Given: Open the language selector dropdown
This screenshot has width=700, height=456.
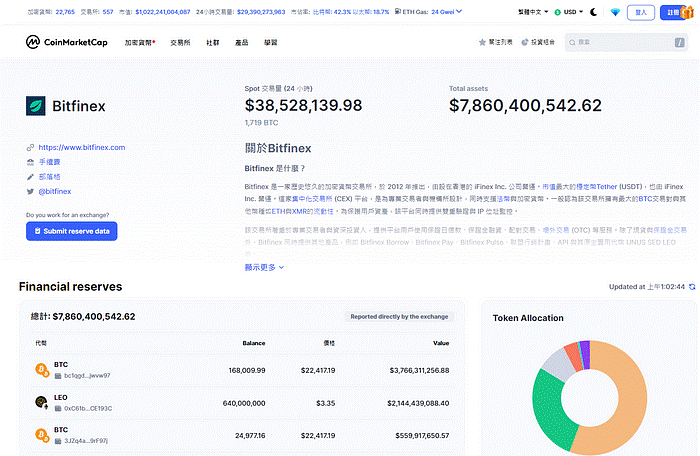Looking at the screenshot, I should pyautogui.click(x=533, y=12).
